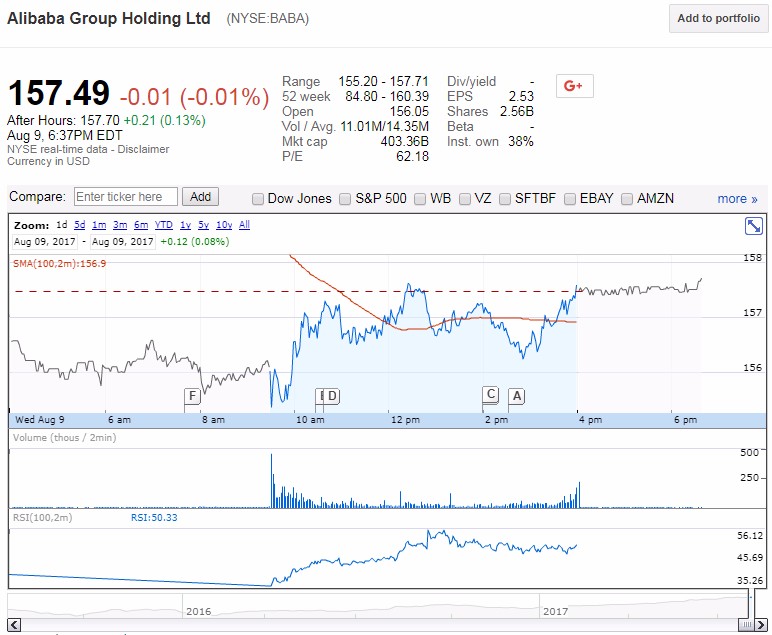Choose the 5y zoom option

tap(203, 225)
